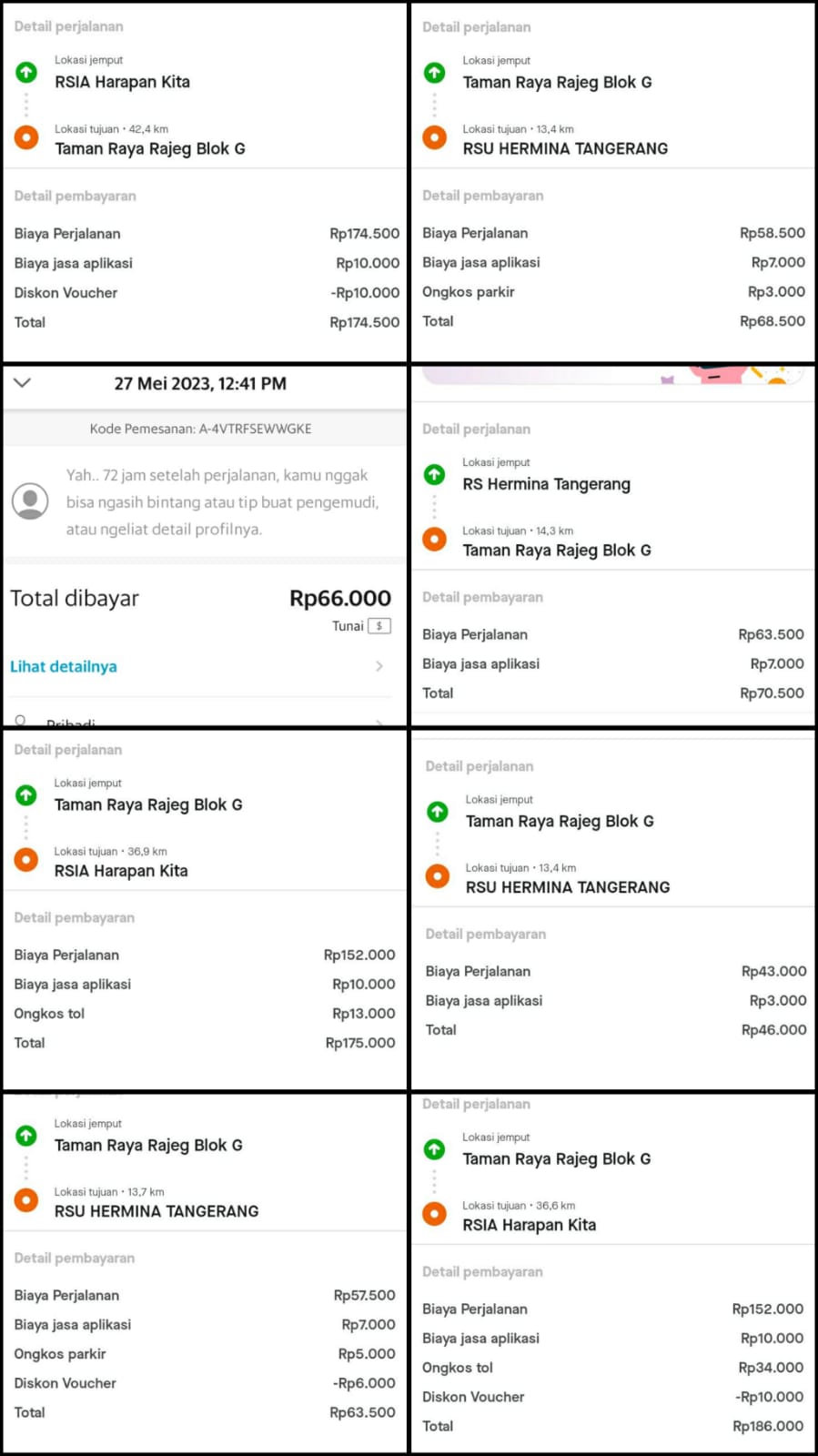Select the Ongkos tol Rp34.000 row

(x=612, y=1368)
